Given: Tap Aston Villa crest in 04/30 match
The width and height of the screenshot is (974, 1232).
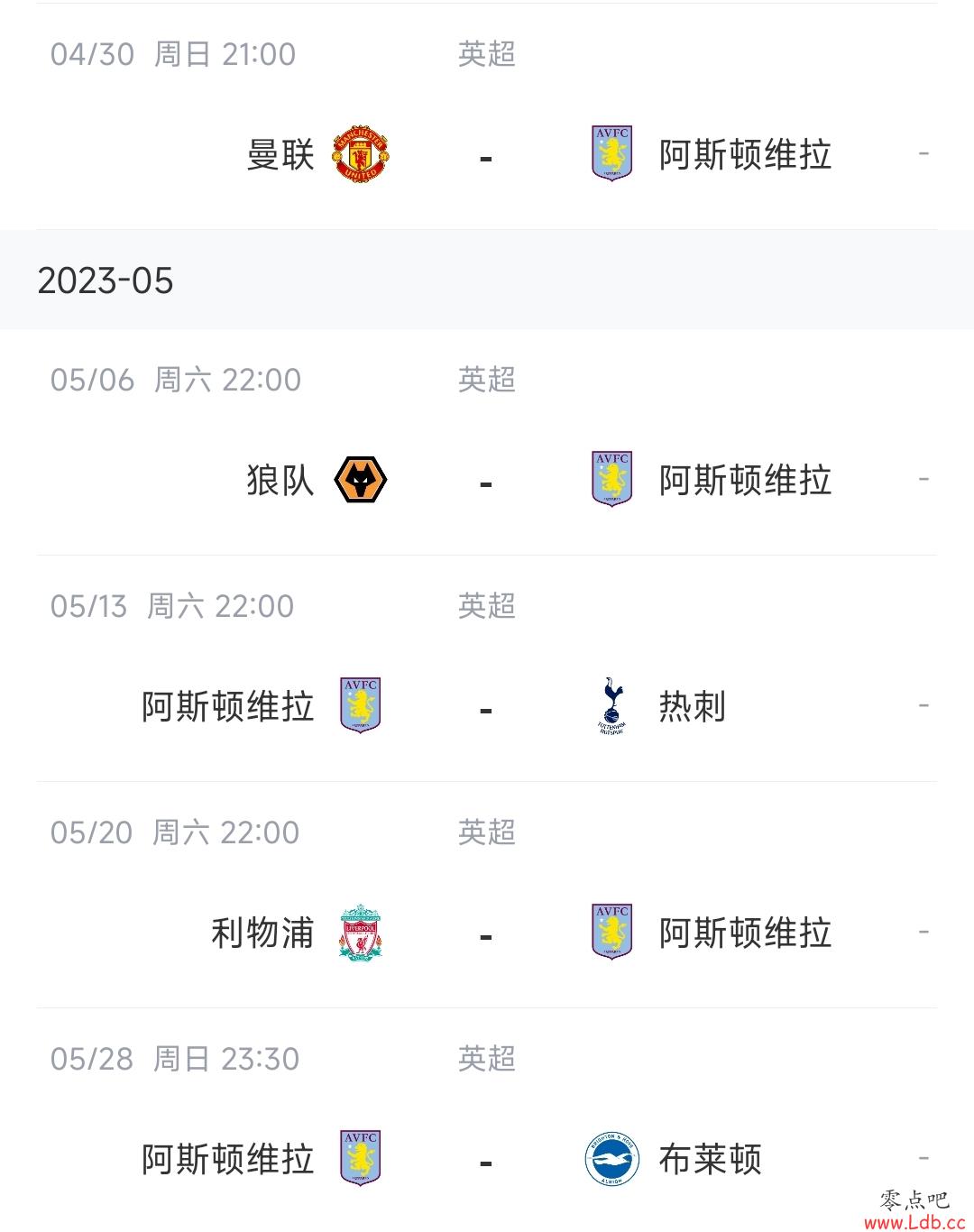Looking at the screenshot, I should coord(611,153).
